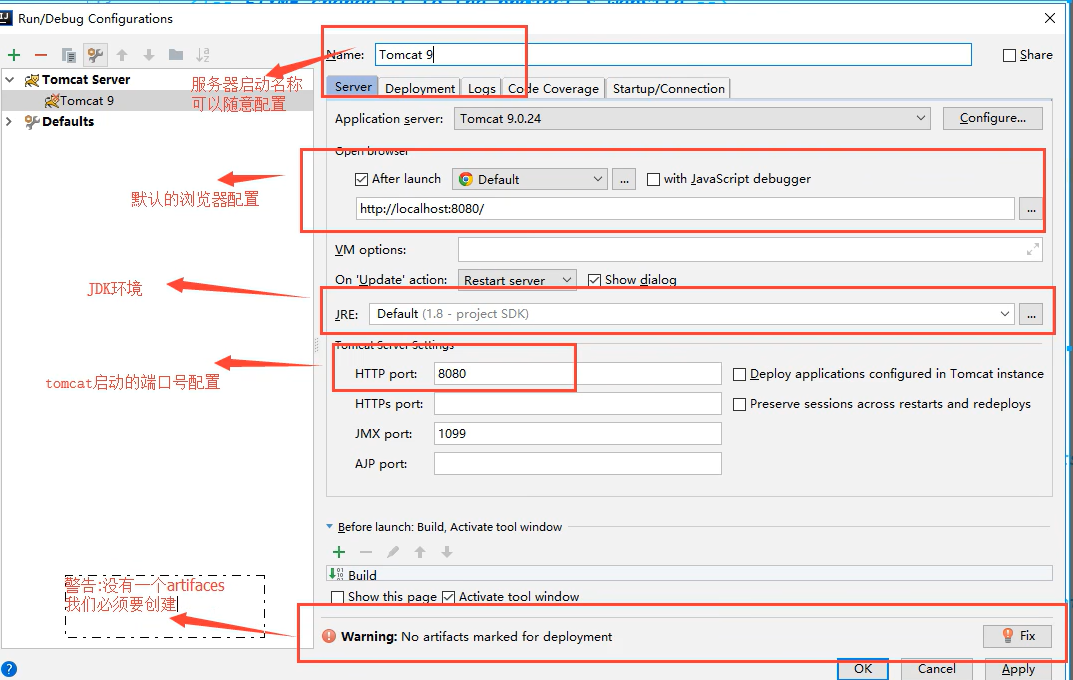Enable Preserve sessions across restarts and redeploys
Screen dimensions: 1073x680
click(x=739, y=404)
